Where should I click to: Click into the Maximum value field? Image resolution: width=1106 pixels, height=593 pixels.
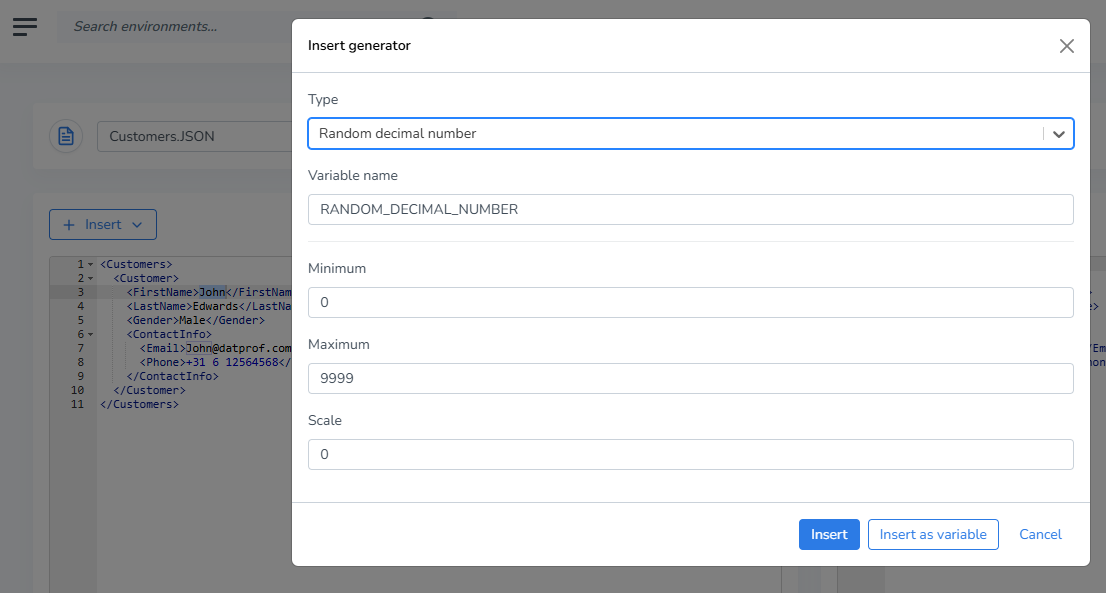(x=691, y=379)
